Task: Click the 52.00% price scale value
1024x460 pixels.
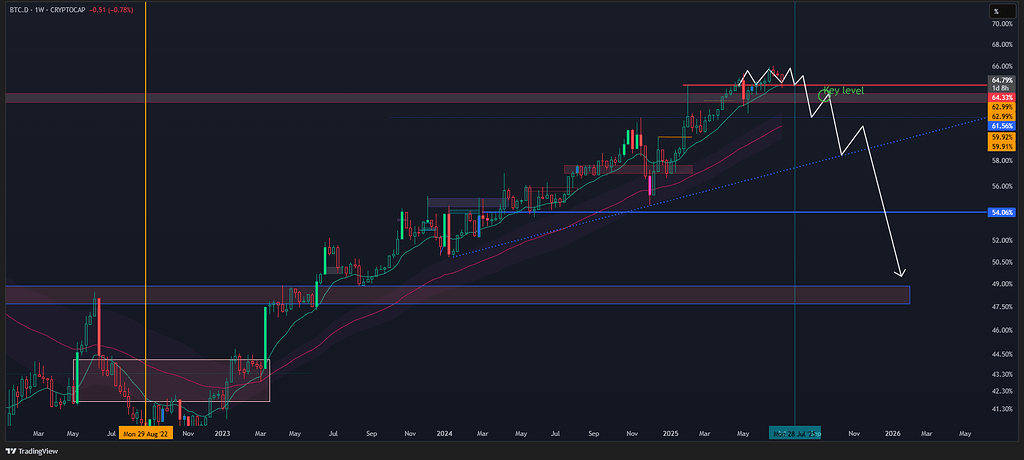Action: tap(1002, 240)
